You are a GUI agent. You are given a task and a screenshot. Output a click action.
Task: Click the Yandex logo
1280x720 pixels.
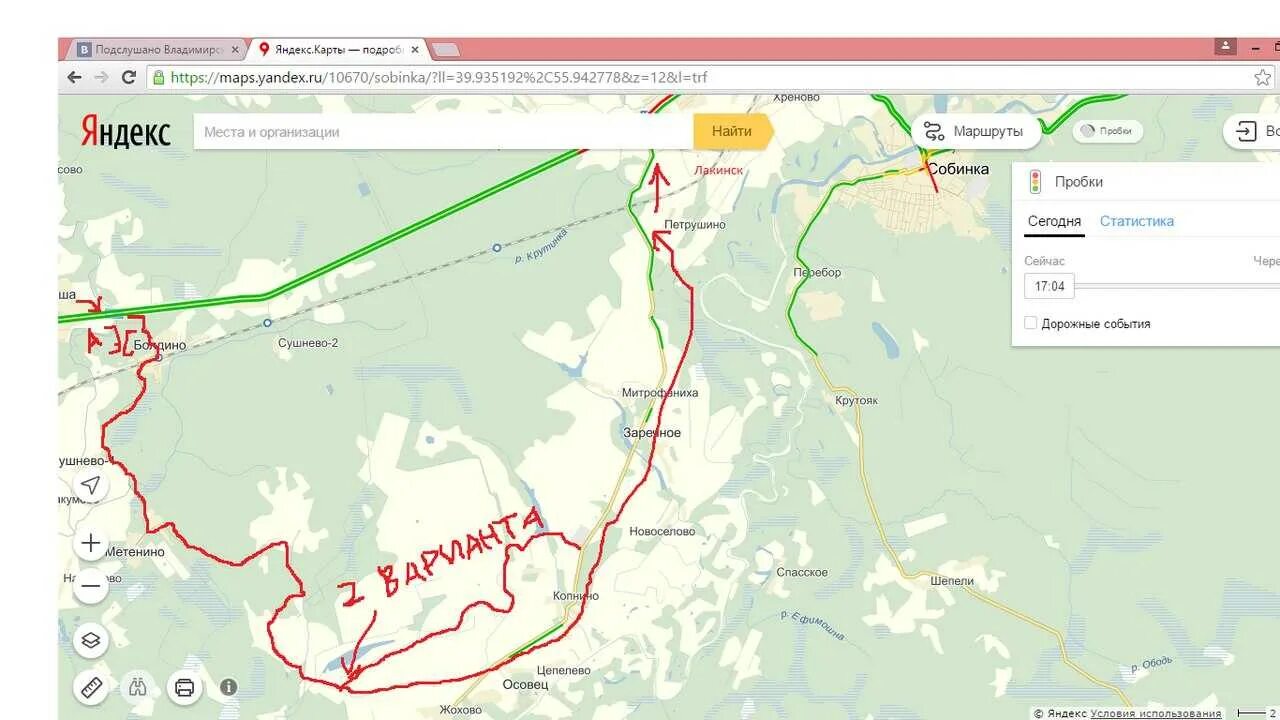[x=126, y=132]
